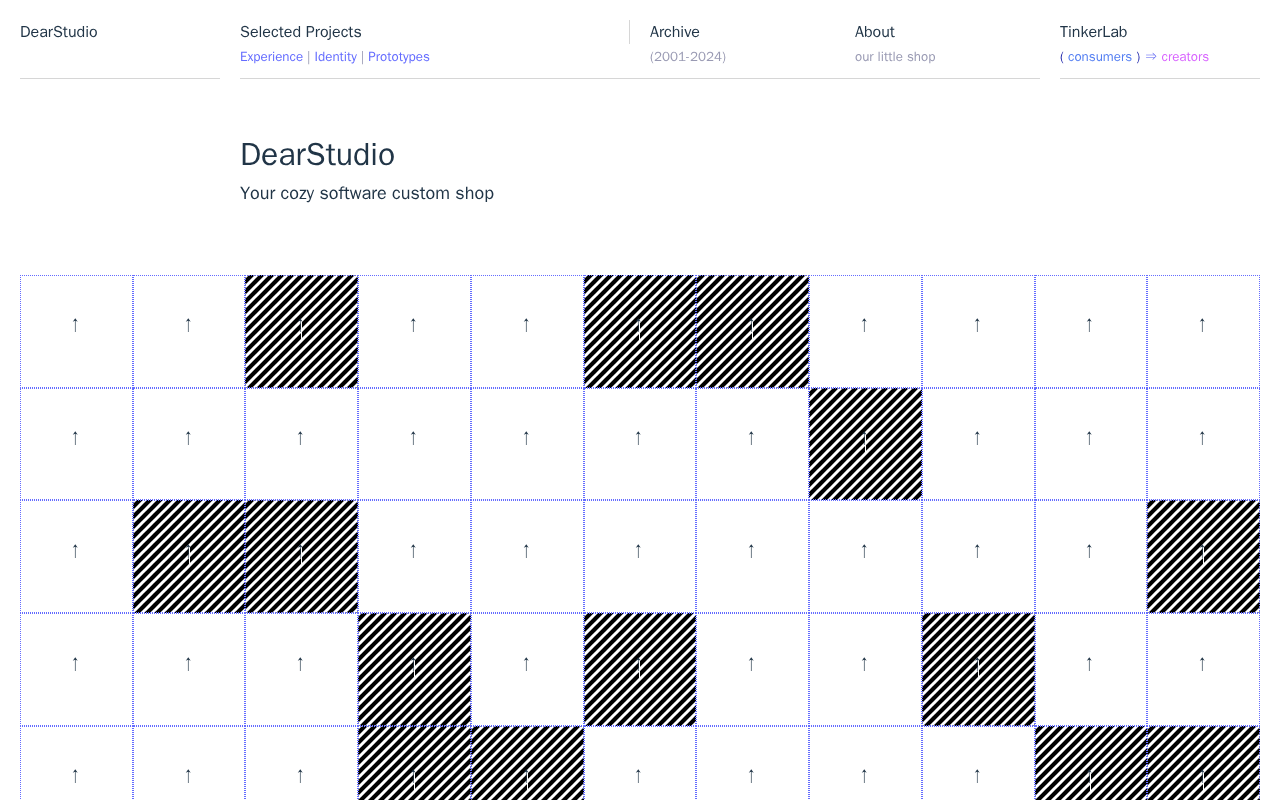Follow the pink creators link
The image size is (1280, 800).
pos(1184,57)
